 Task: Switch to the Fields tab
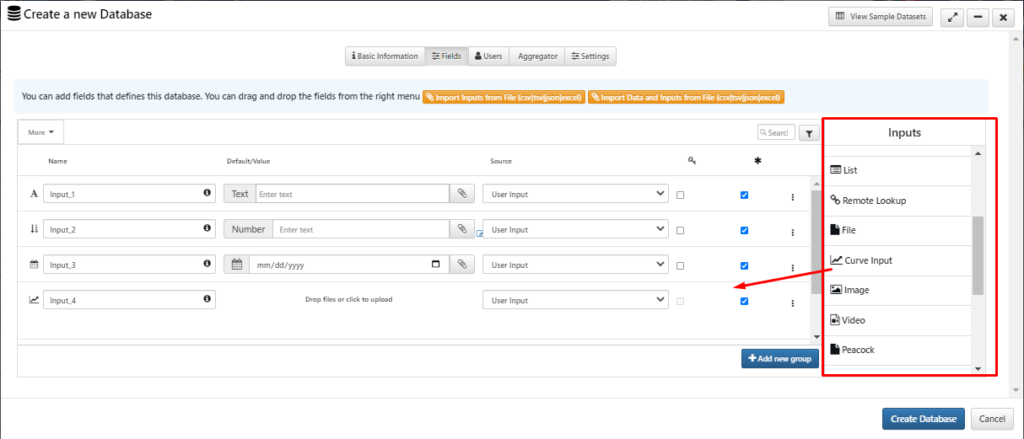[446, 56]
